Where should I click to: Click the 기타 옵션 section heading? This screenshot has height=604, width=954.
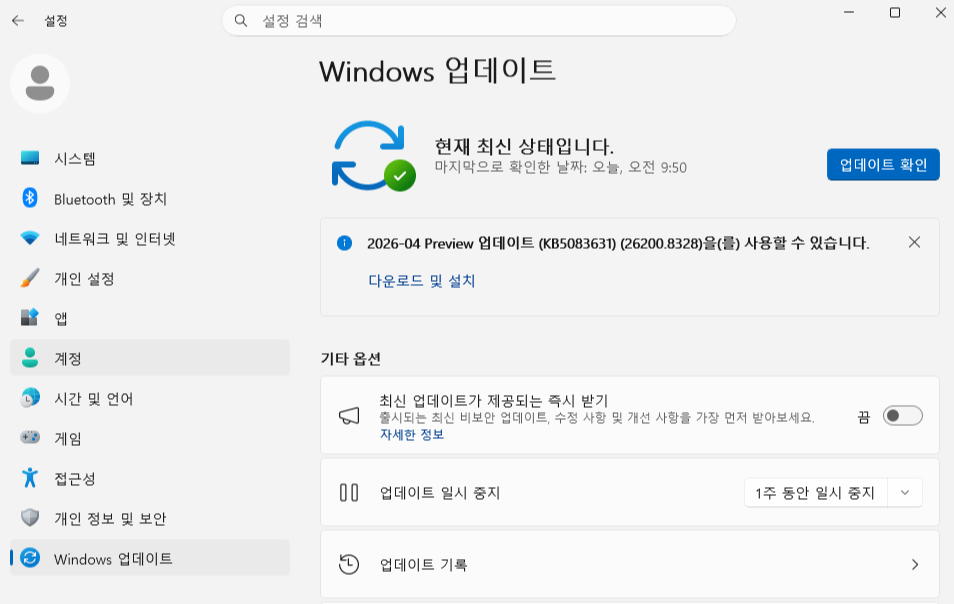[350, 358]
